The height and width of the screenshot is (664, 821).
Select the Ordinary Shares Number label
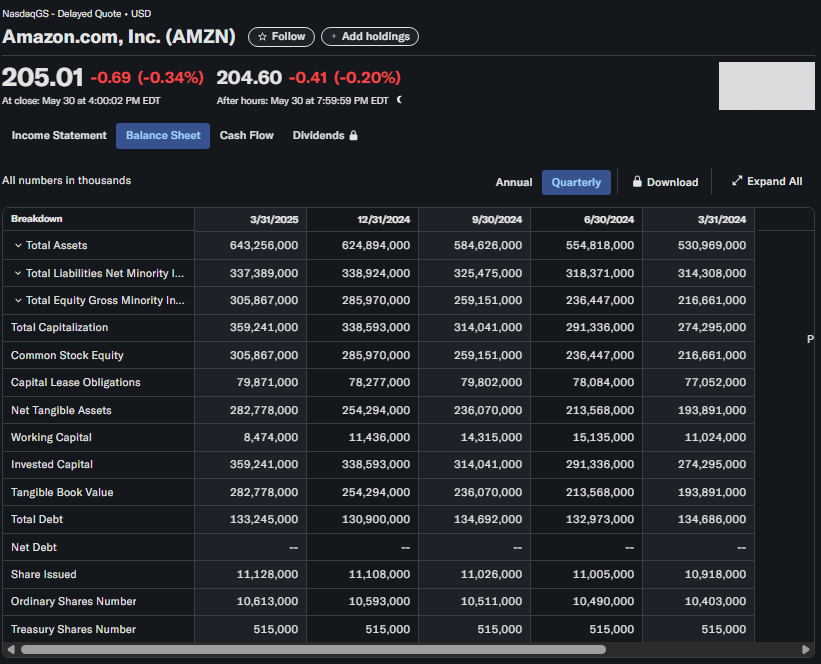[x=73, y=601]
